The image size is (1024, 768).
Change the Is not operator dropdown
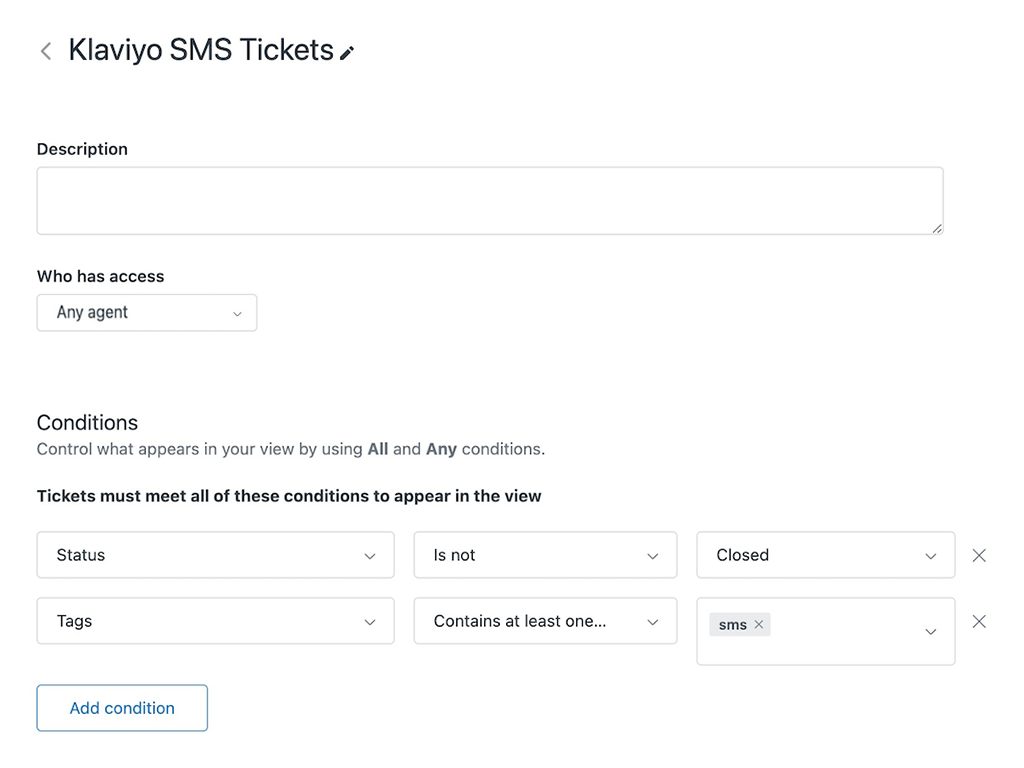coord(545,555)
